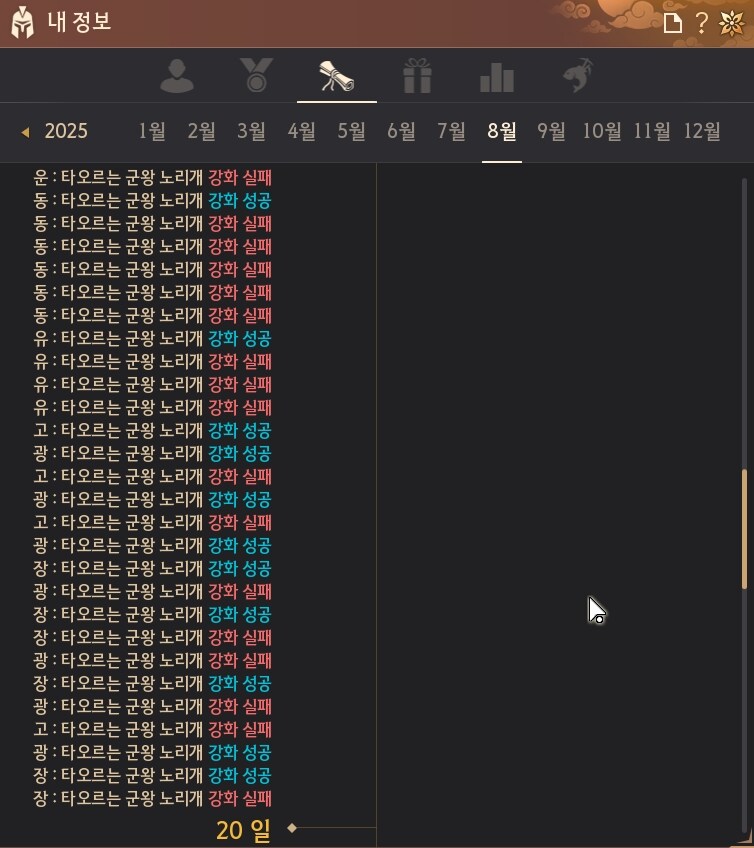Select the 9월 month tab

(551, 131)
